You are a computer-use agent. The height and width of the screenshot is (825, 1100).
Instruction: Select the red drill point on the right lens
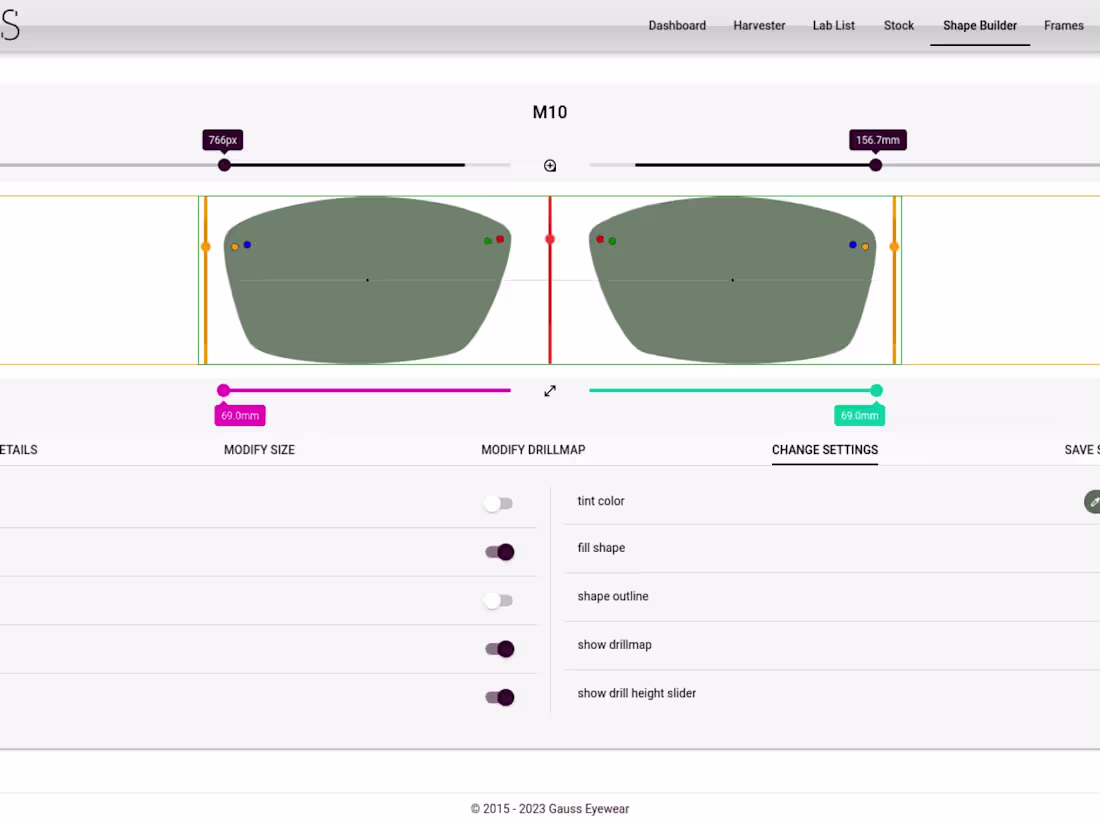point(600,240)
